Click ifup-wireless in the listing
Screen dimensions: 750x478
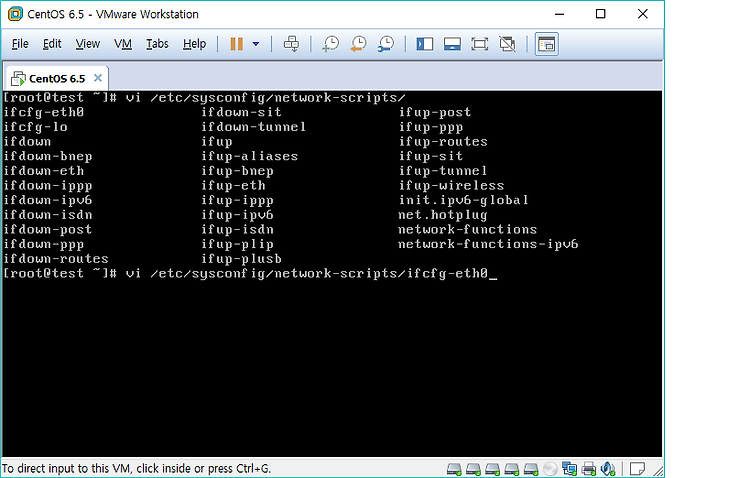(452, 186)
